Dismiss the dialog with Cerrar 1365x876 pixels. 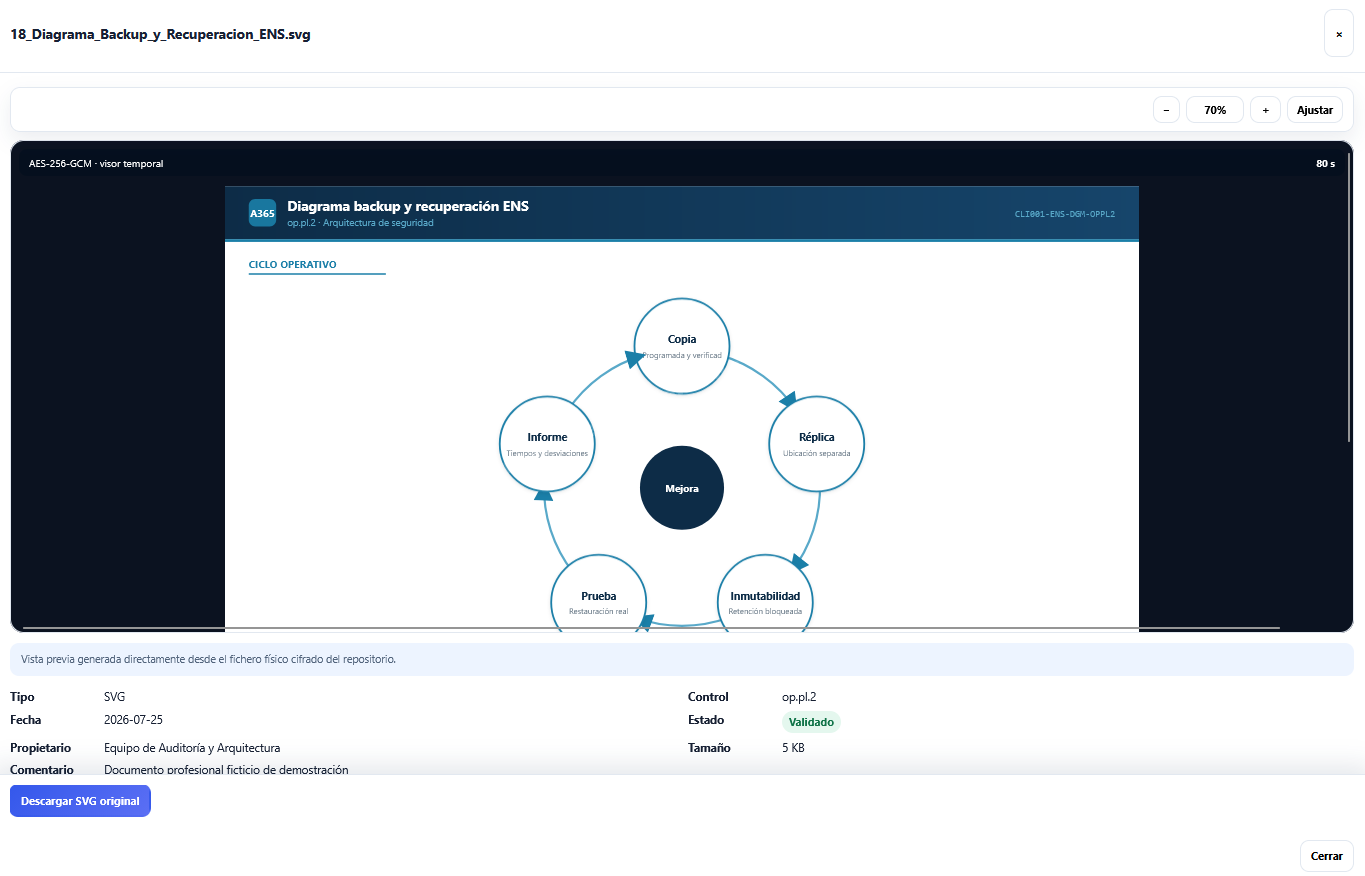[1326, 856]
